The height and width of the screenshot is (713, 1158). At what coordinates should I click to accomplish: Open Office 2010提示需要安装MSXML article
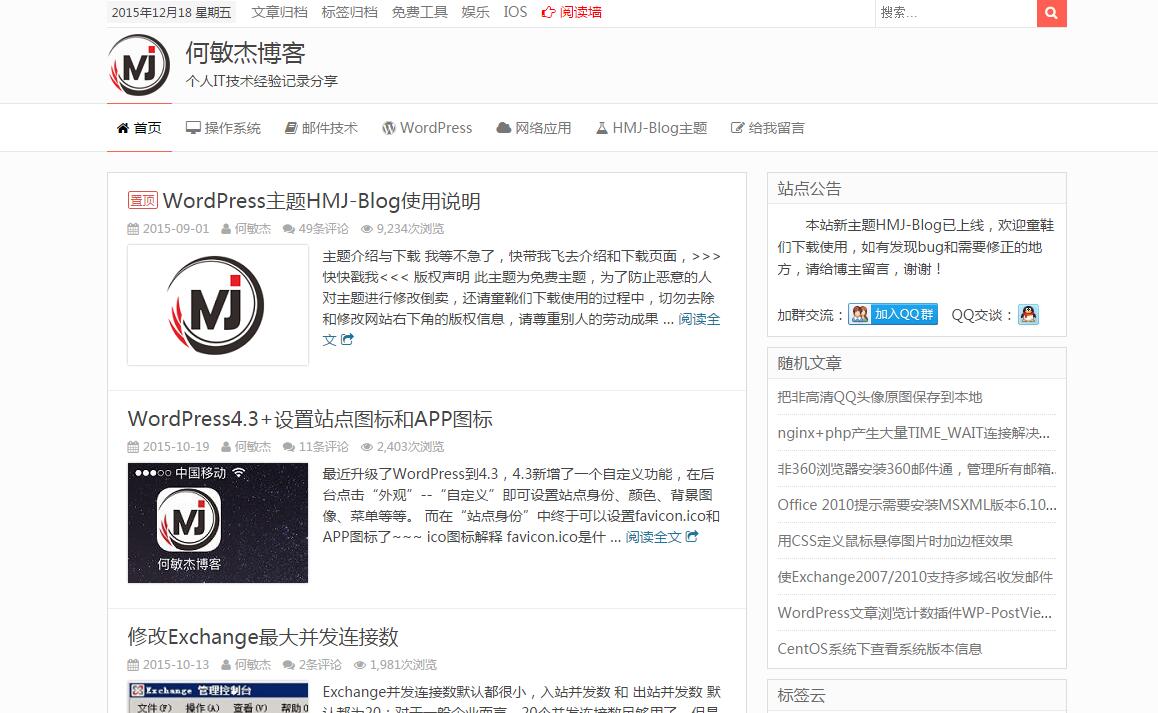pyautogui.click(x=917, y=505)
